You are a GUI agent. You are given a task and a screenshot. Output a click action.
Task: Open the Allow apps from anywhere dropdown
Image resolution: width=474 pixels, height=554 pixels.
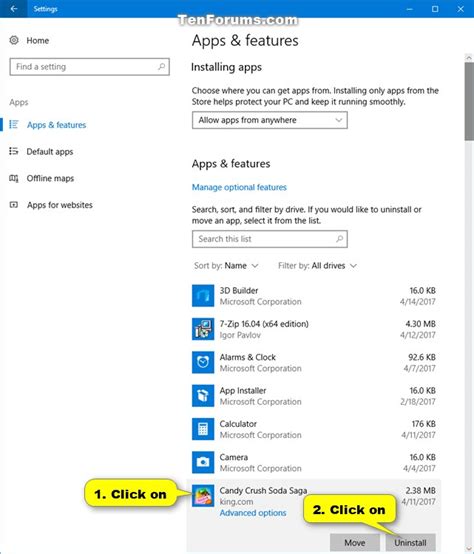(269, 120)
